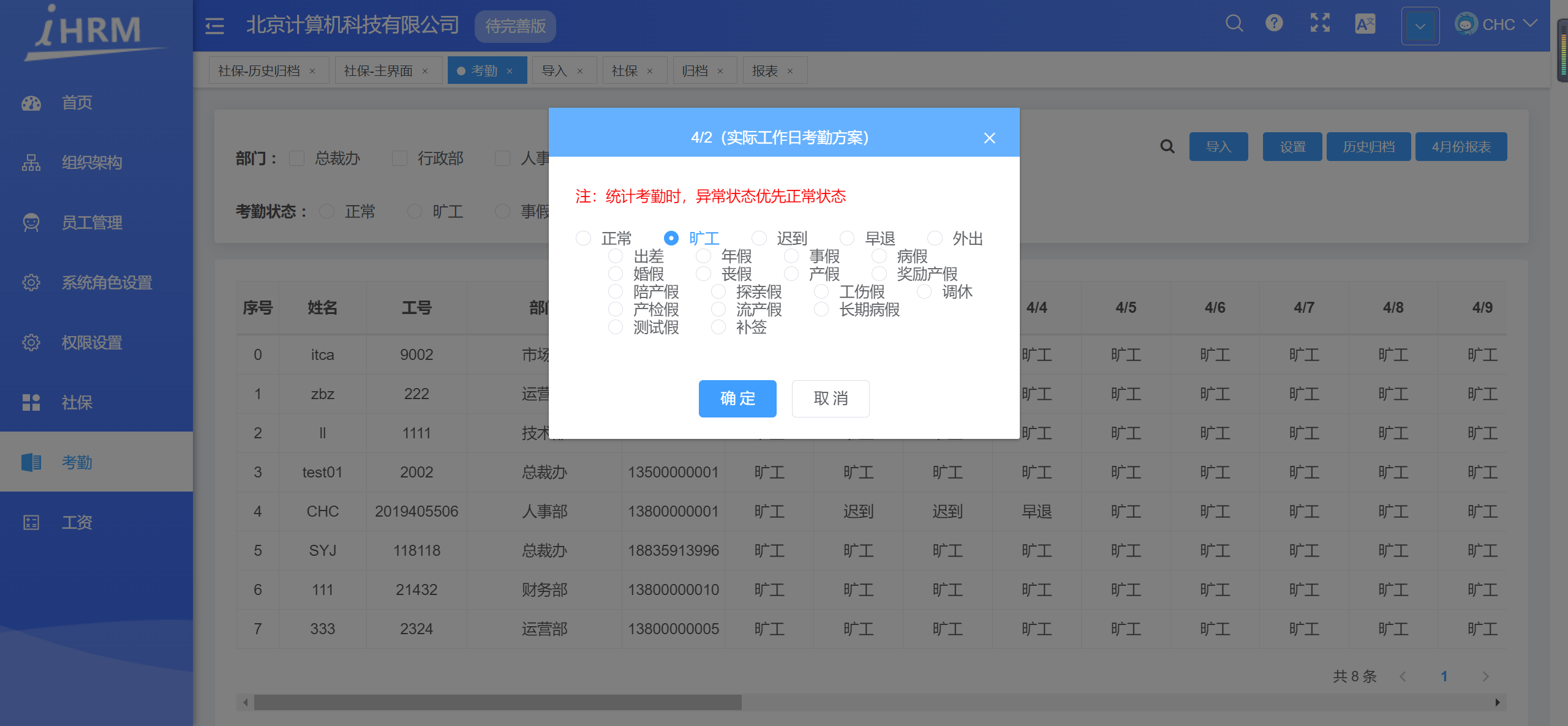Screen dimensions: 1568x726
Task: Select the 迟到 radio option
Action: 759,238
